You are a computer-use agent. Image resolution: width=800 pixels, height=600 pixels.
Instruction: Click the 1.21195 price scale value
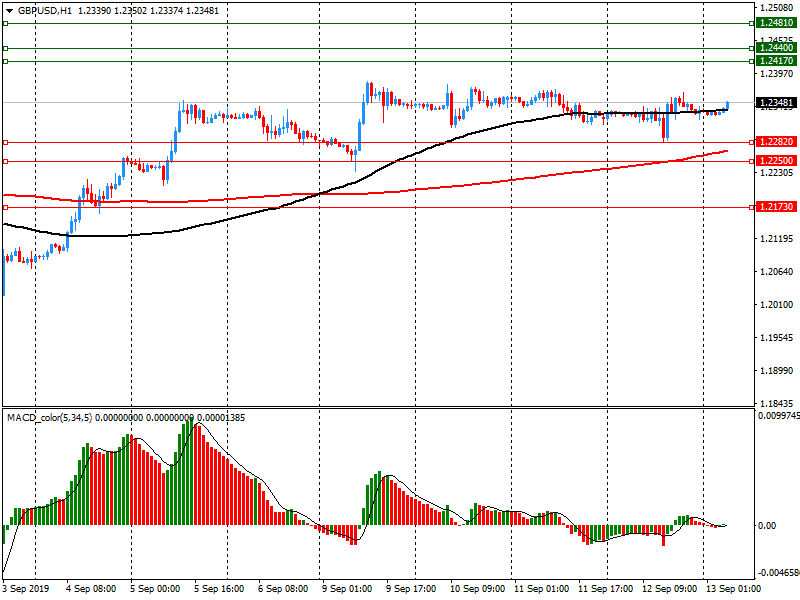point(777,238)
